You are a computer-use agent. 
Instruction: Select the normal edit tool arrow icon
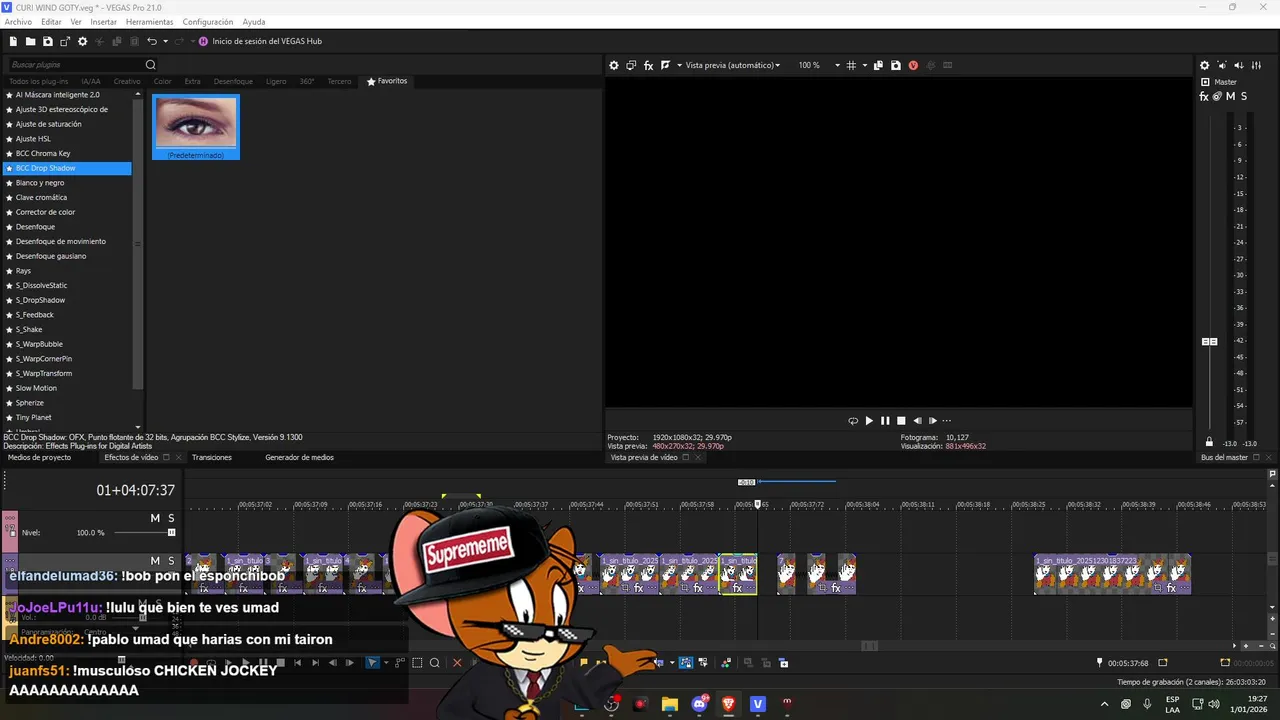pos(372,662)
